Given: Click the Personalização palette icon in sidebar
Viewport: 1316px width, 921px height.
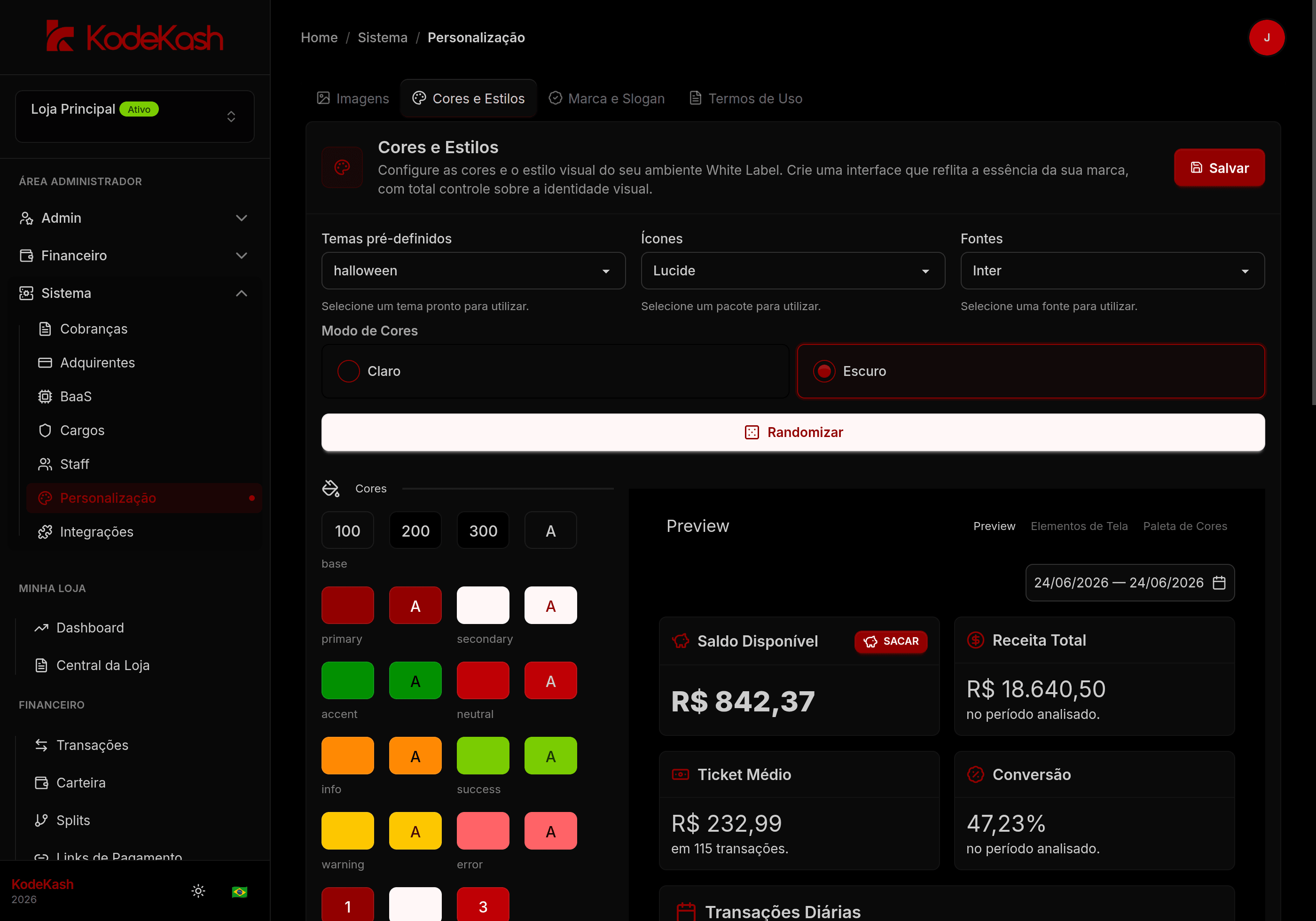Looking at the screenshot, I should tap(45, 498).
